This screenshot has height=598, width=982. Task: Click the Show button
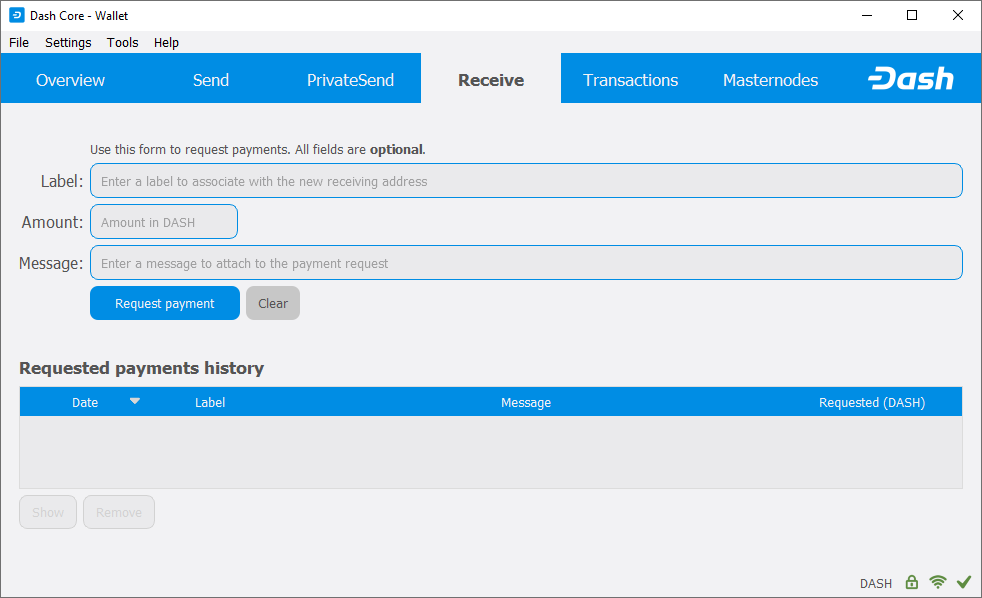coord(48,512)
